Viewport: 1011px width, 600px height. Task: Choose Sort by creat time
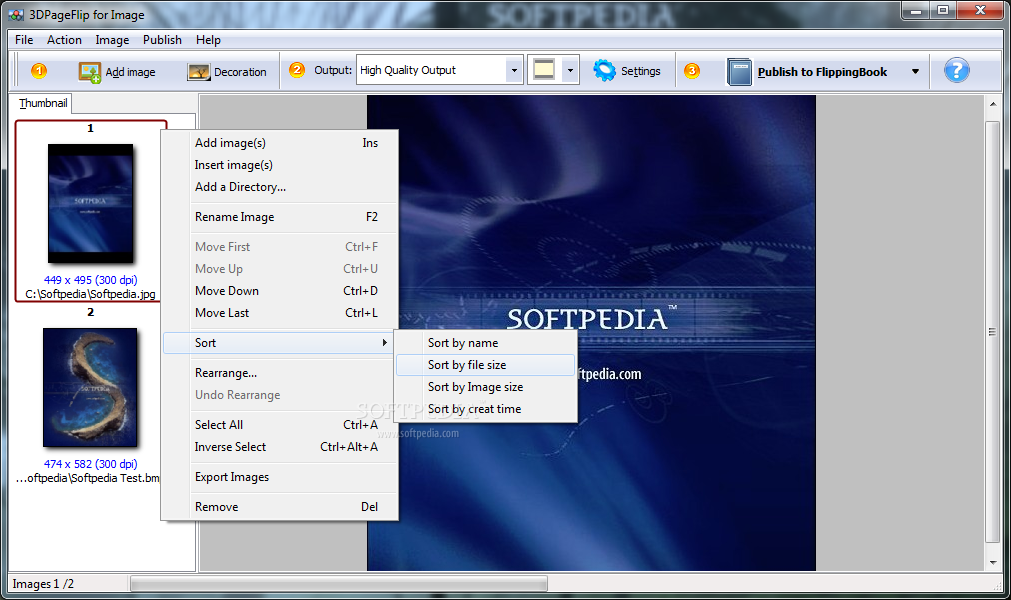[486, 409]
